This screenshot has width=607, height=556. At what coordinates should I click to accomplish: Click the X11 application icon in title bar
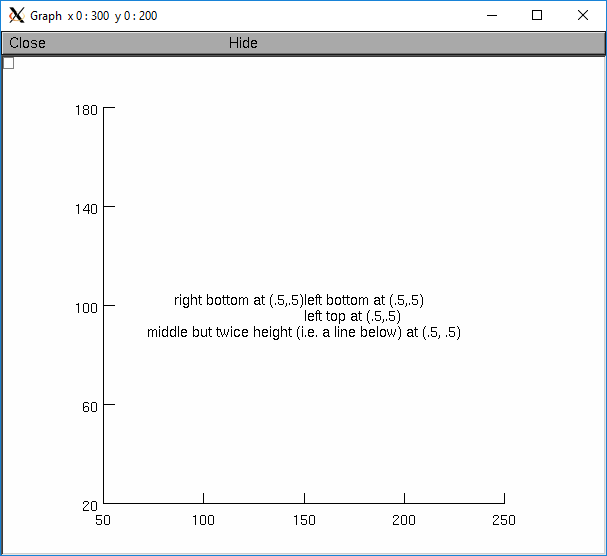pyautogui.click(x=16, y=15)
